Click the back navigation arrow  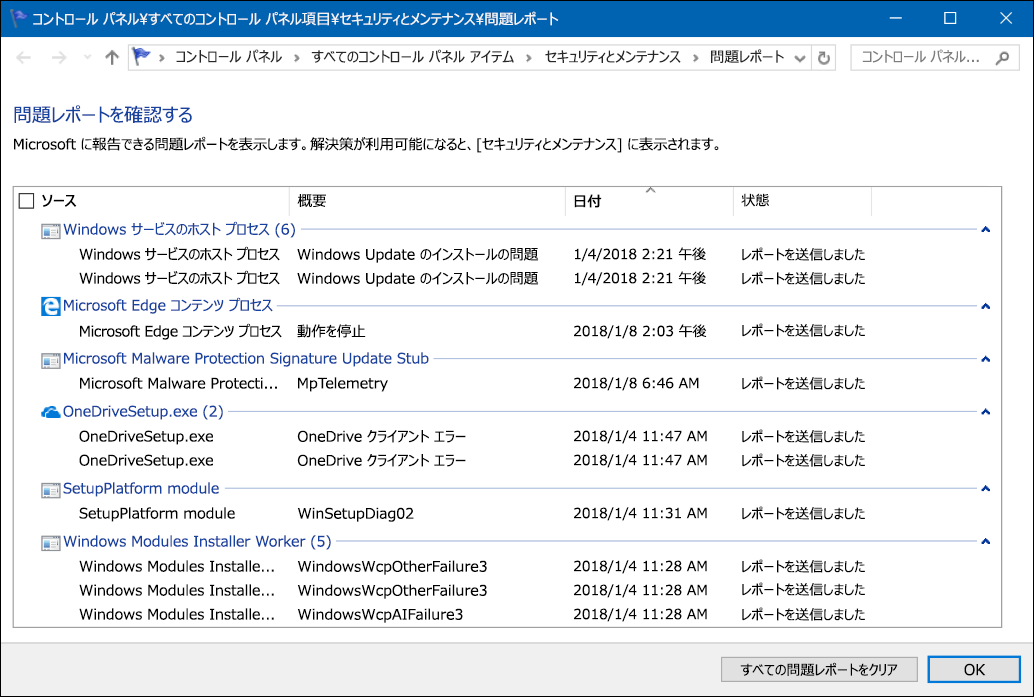click(x=22, y=58)
